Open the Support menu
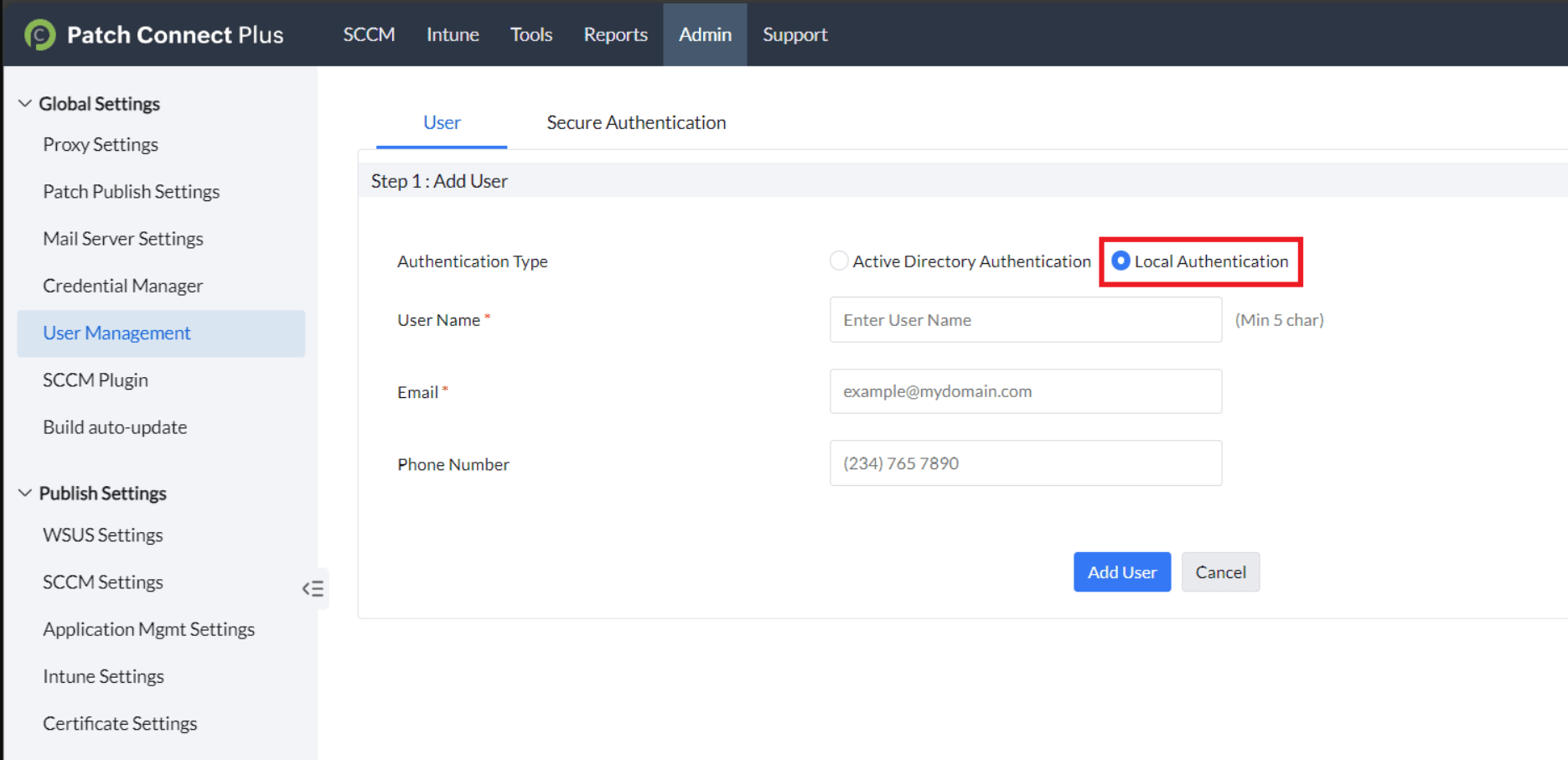The width and height of the screenshot is (1568, 760). tap(794, 34)
